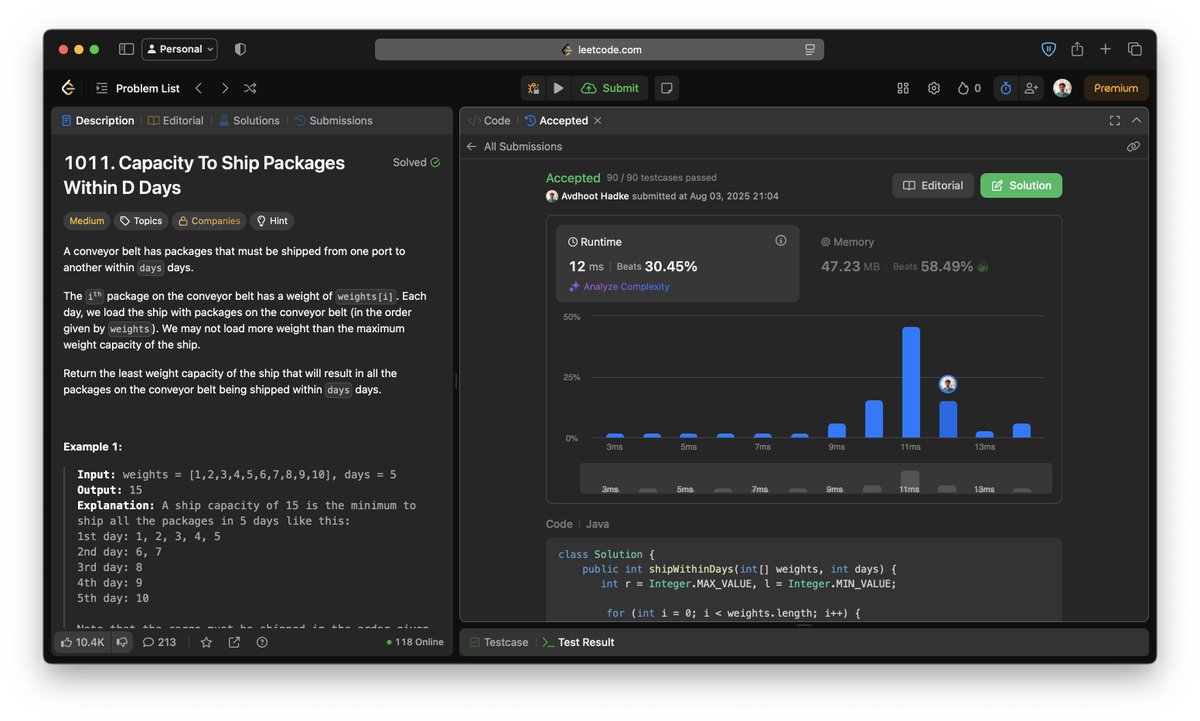Expand the Companies tag
The image size is (1200, 721).
coord(209,221)
